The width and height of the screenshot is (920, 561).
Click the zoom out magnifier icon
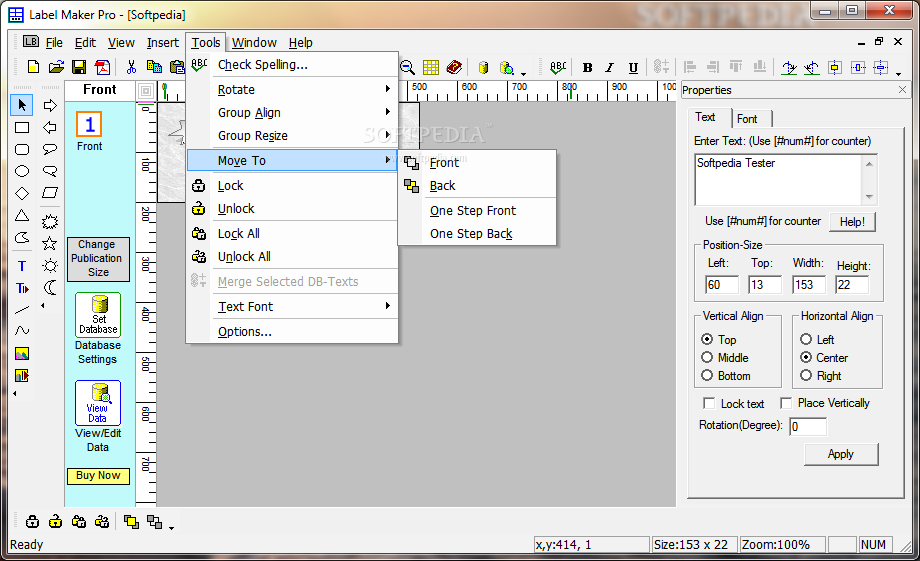pyautogui.click(x=407, y=67)
